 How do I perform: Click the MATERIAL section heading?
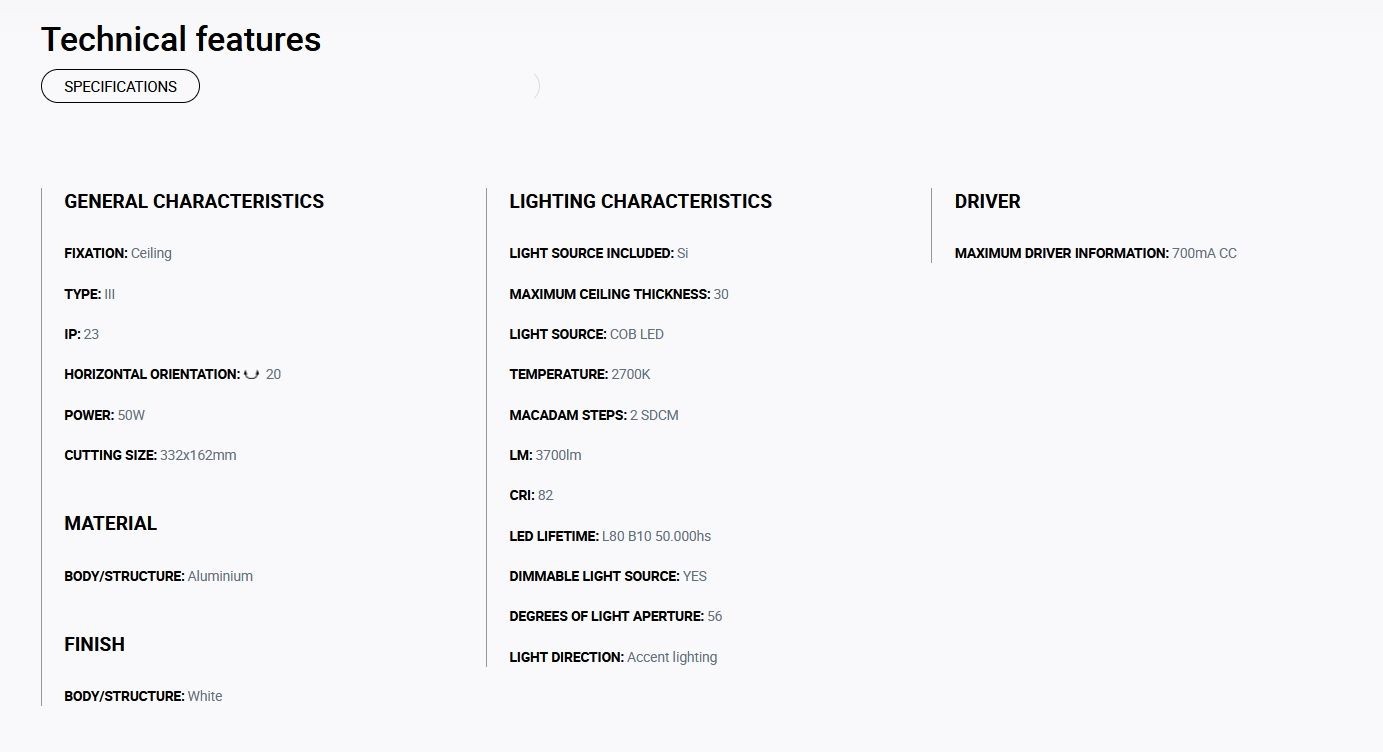coord(111,523)
